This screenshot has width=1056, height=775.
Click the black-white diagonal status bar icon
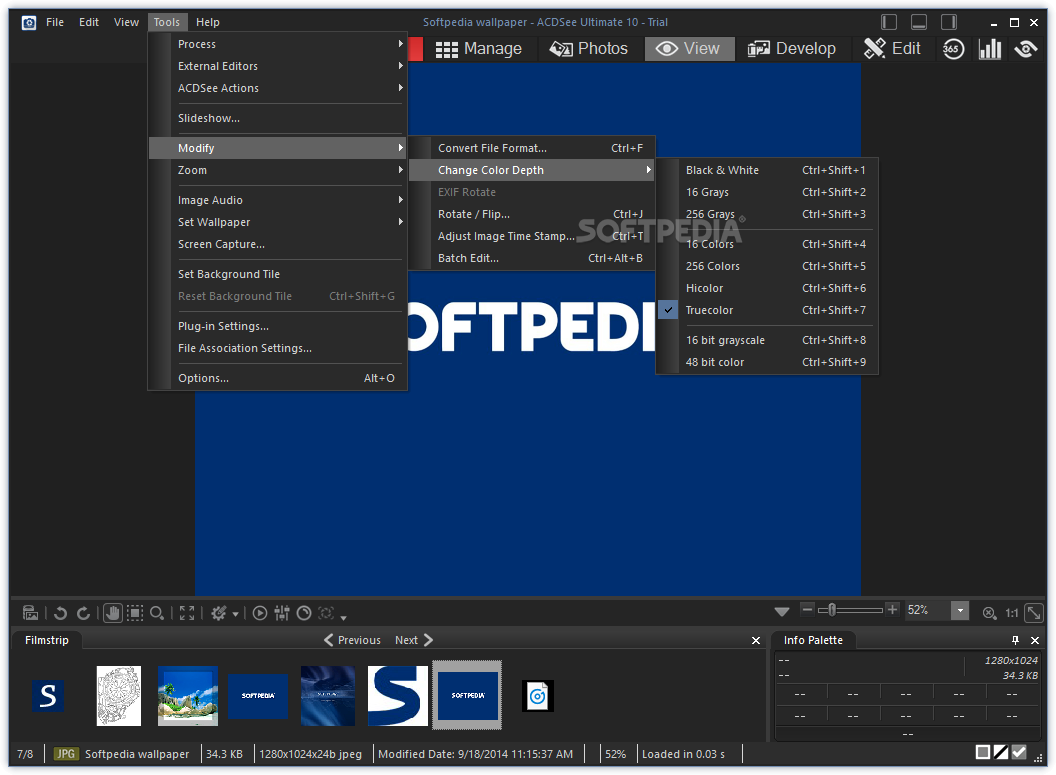click(1001, 753)
